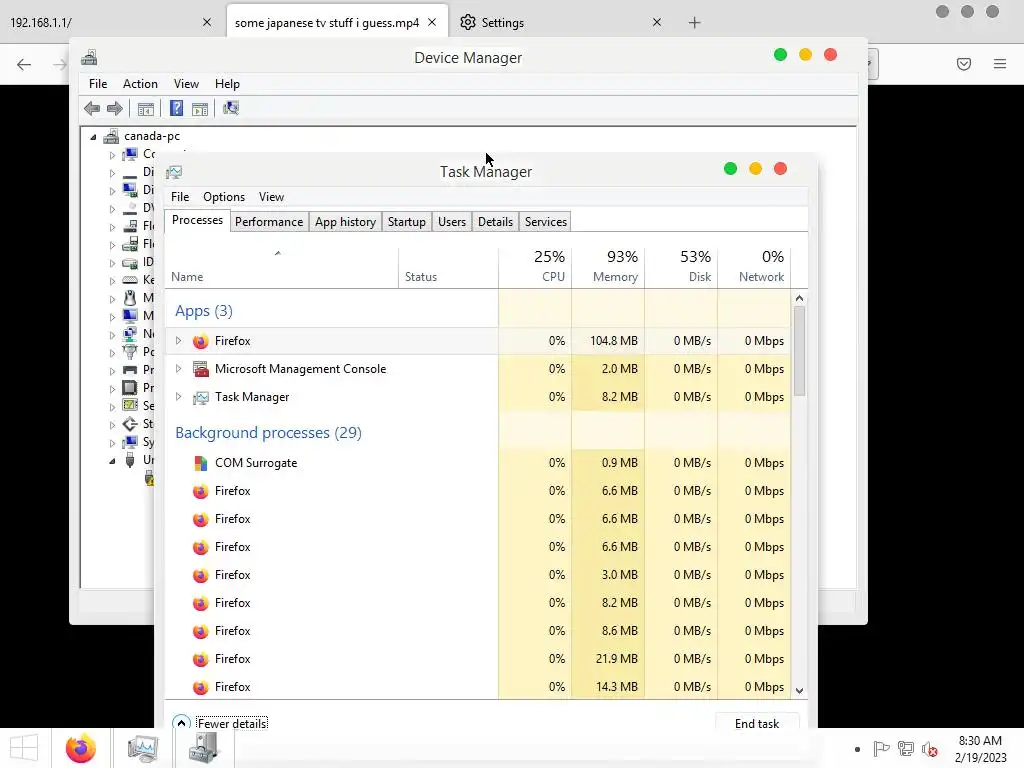Open the Details tab
Screen dimensions: 1024x768
[x=495, y=222]
